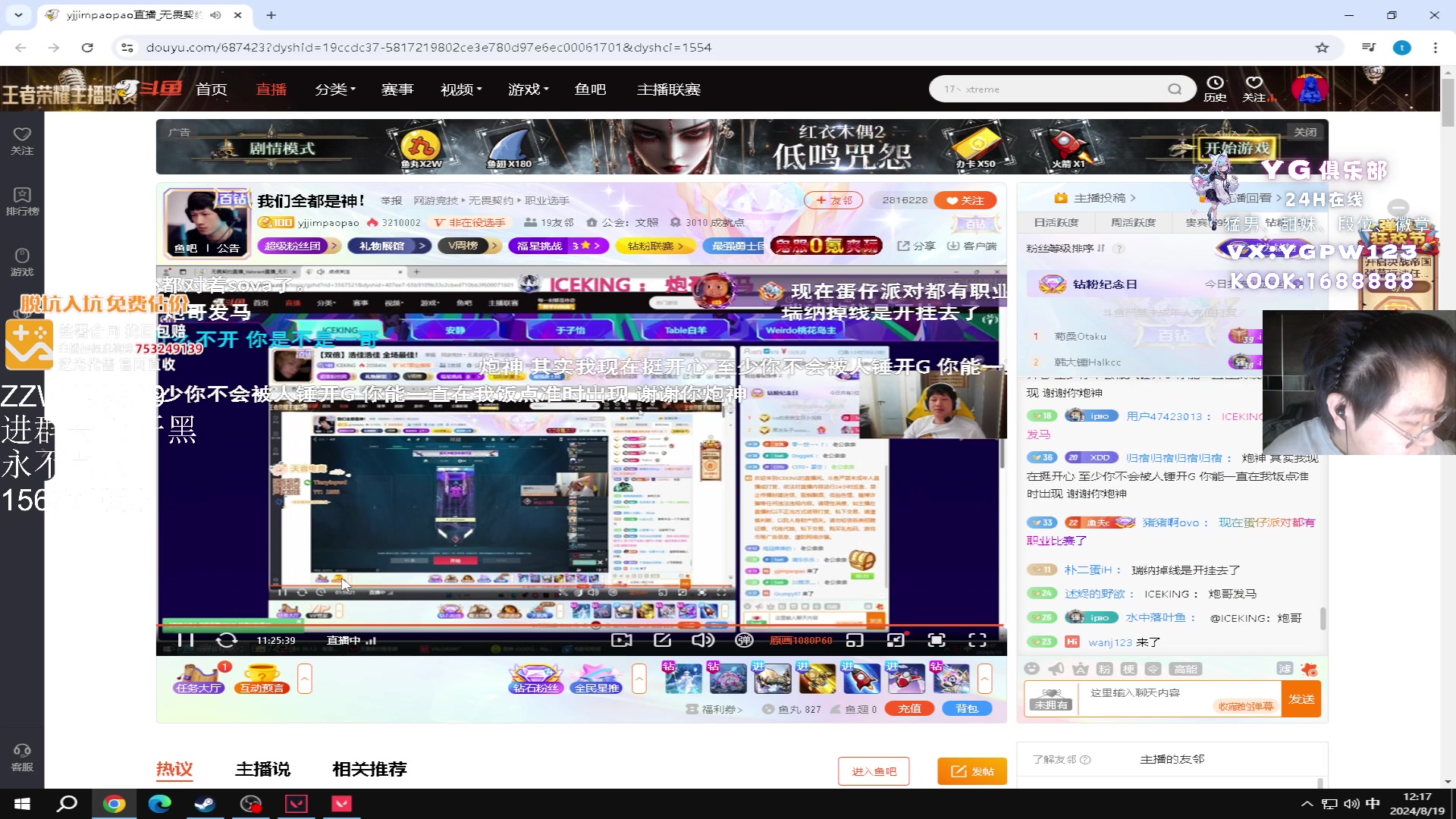Open 视频 dropdown menu

coord(461,89)
